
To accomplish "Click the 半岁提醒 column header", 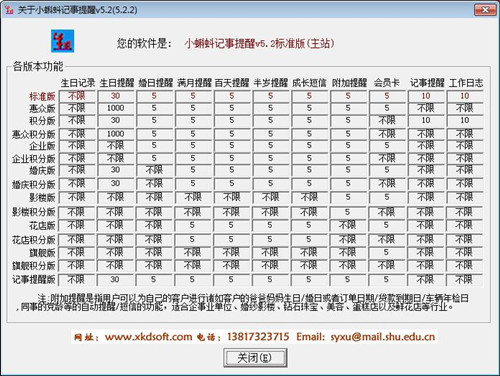I will (x=270, y=83).
